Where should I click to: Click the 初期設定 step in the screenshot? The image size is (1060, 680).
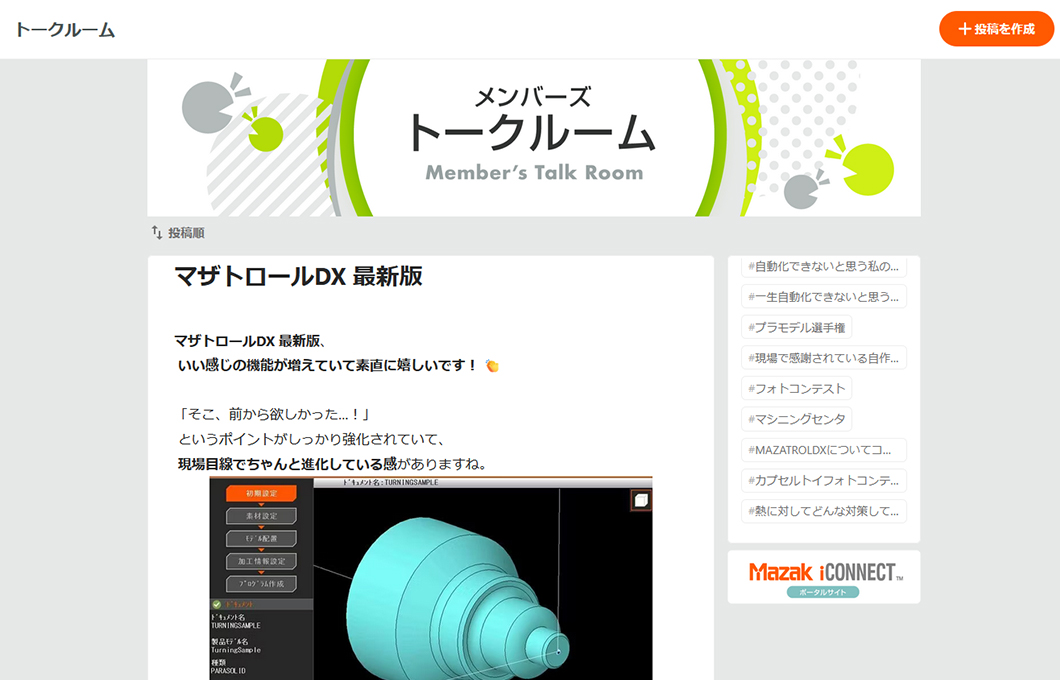[x=261, y=493]
